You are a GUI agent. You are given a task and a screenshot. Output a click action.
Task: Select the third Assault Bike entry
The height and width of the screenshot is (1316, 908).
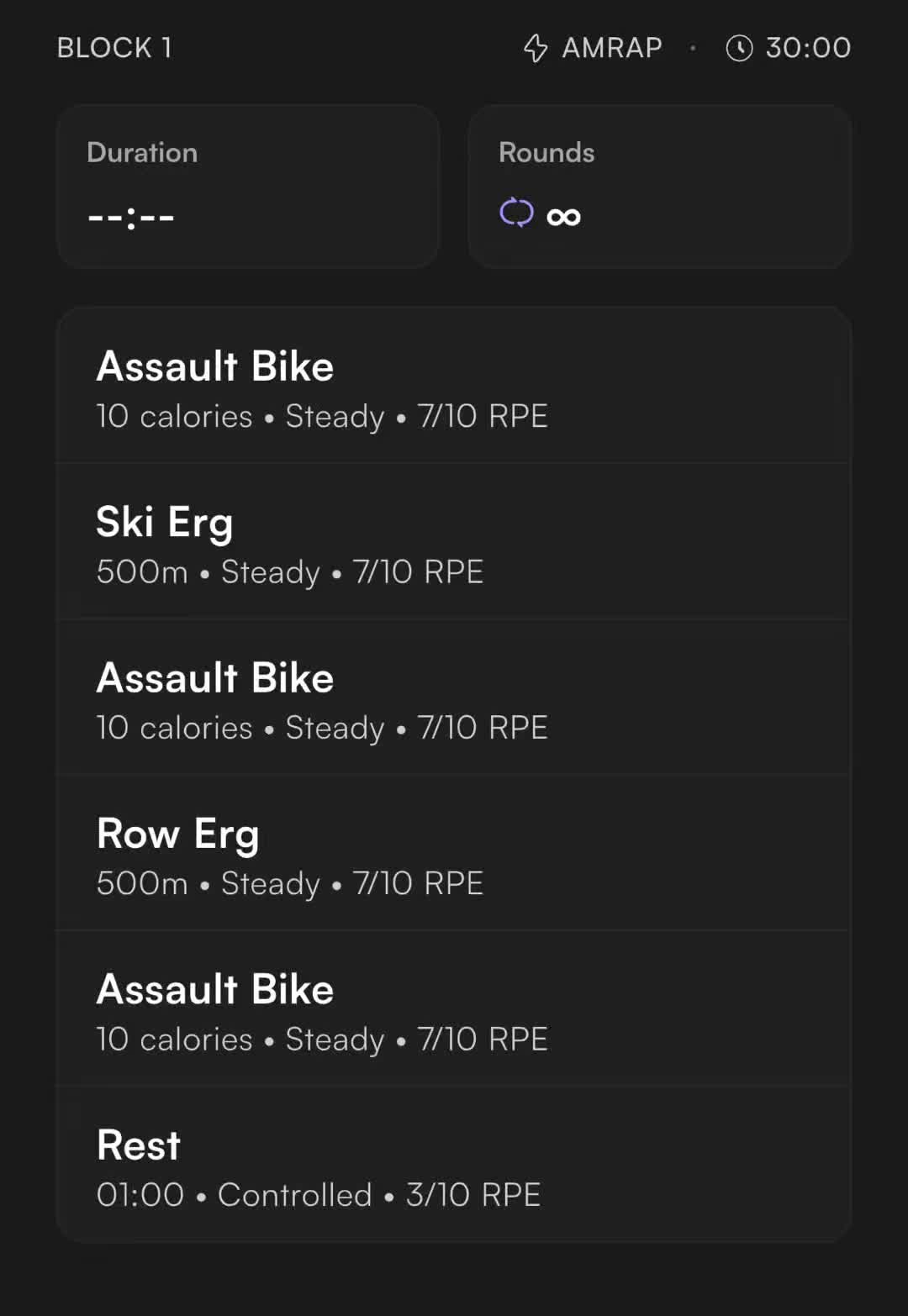[454, 1008]
